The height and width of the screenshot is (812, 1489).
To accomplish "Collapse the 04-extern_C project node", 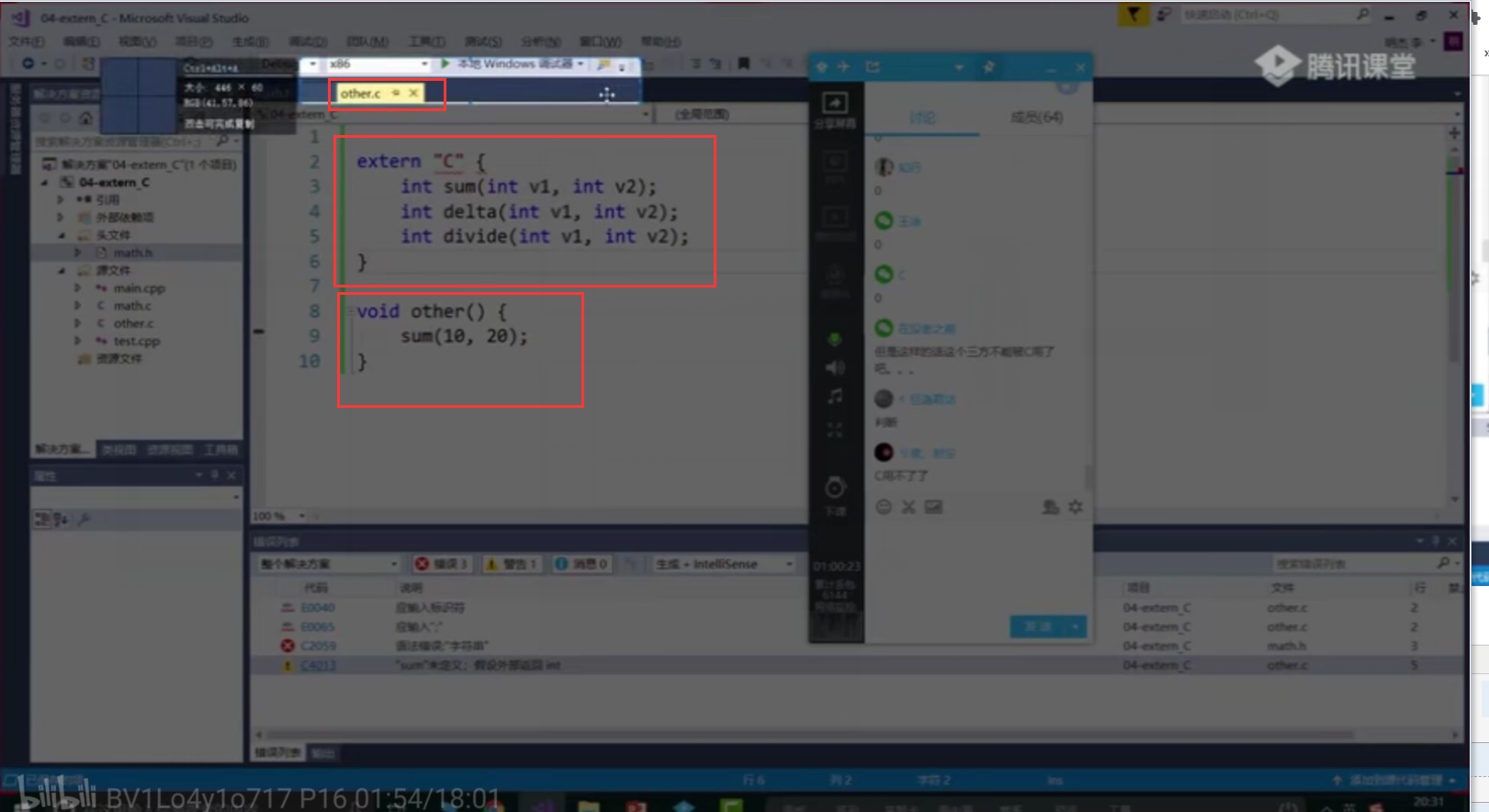I will coord(45,182).
